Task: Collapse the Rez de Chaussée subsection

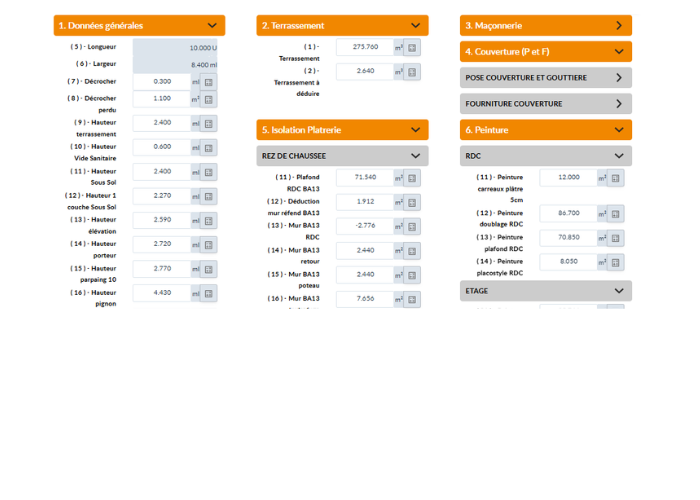Action: pyautogui.click(x=415, y=156)
